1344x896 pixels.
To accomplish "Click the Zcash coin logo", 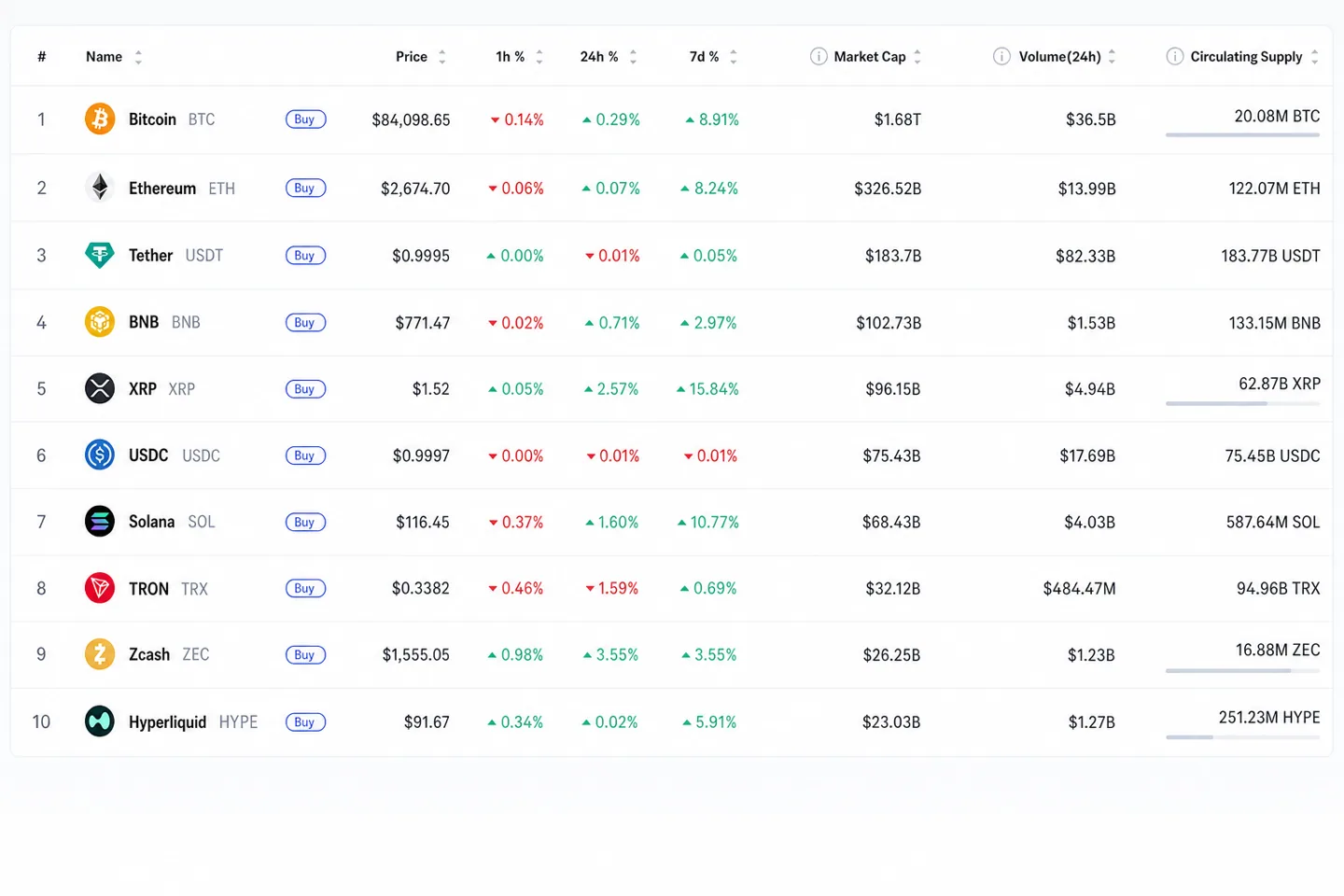I will 100,654.
